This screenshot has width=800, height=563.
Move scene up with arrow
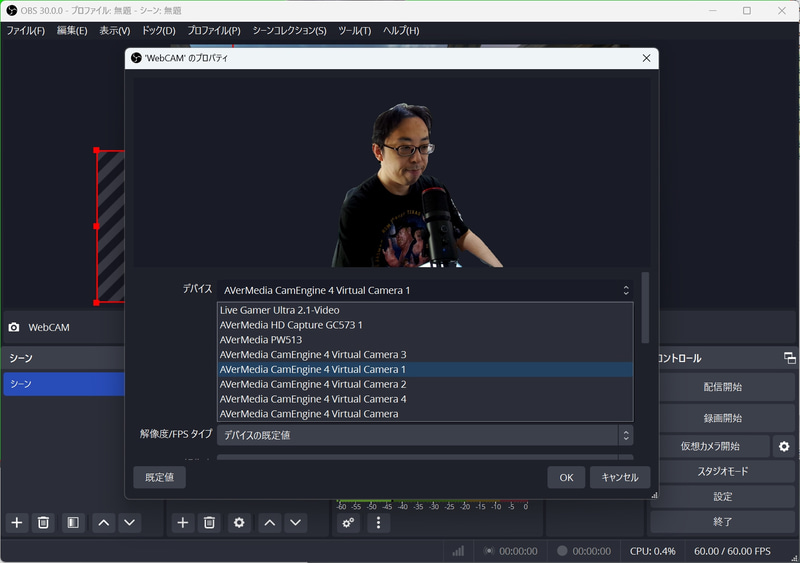[x=104, y=523]
